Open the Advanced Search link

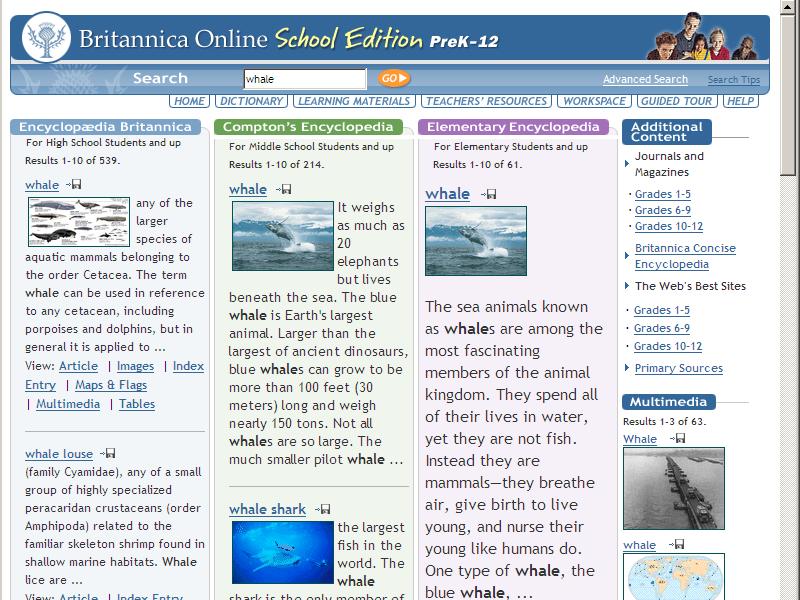pyautogui.click(x=645, y=79)
